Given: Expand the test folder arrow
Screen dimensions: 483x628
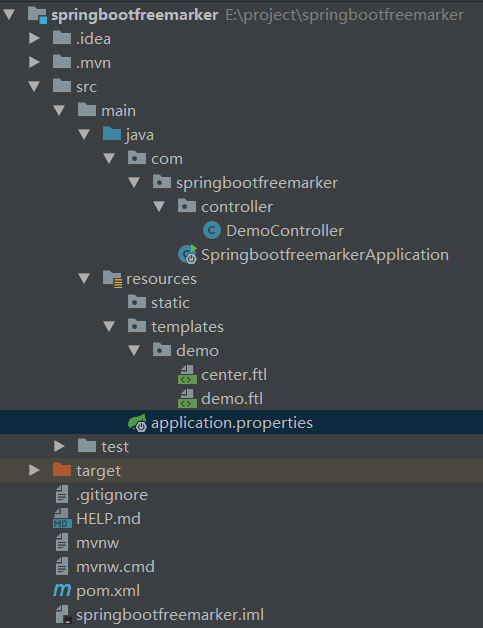Looking at the screenshot, I should click(59, 446).
